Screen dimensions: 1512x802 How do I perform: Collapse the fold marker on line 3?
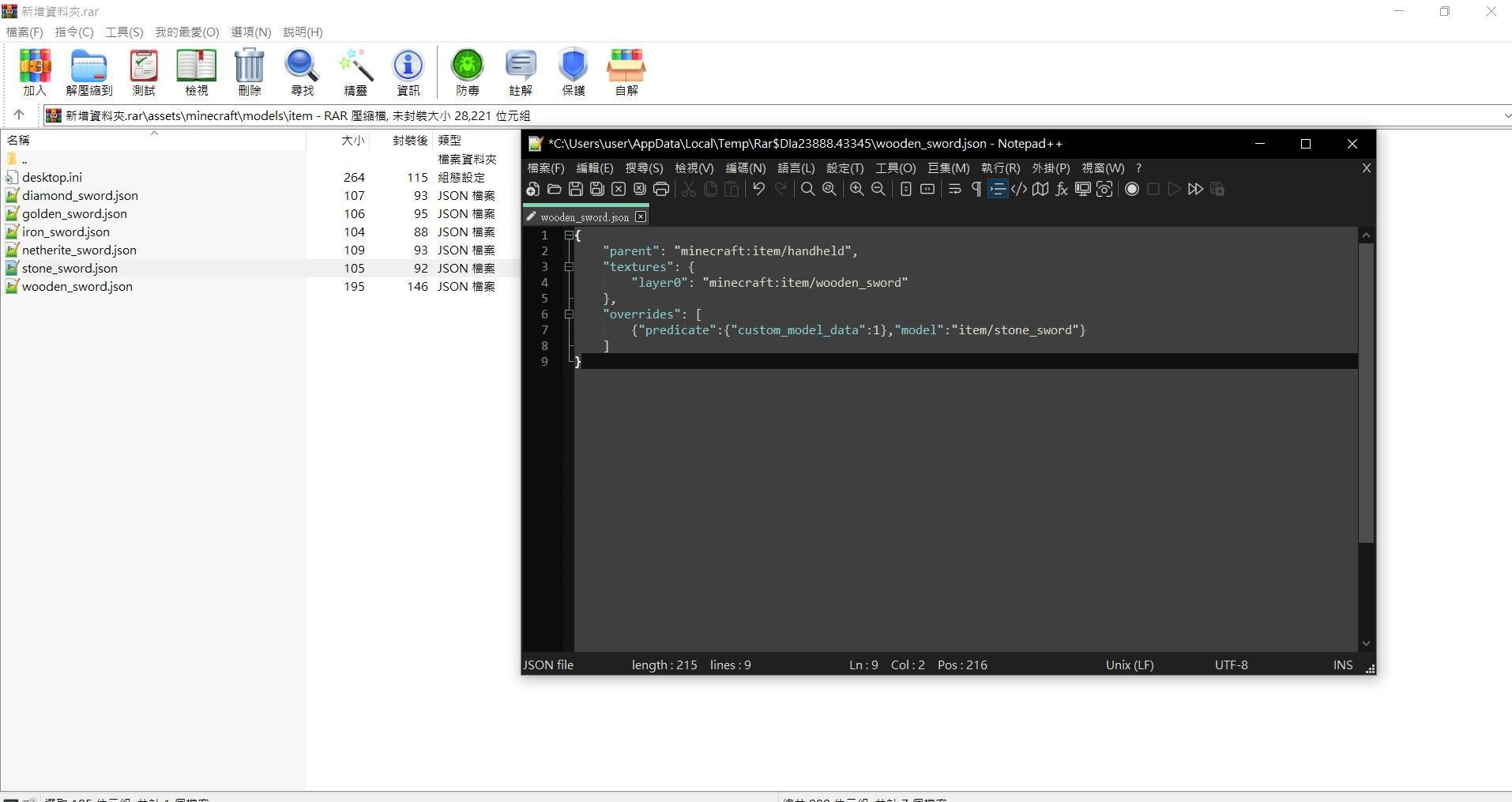coord(569,267)
